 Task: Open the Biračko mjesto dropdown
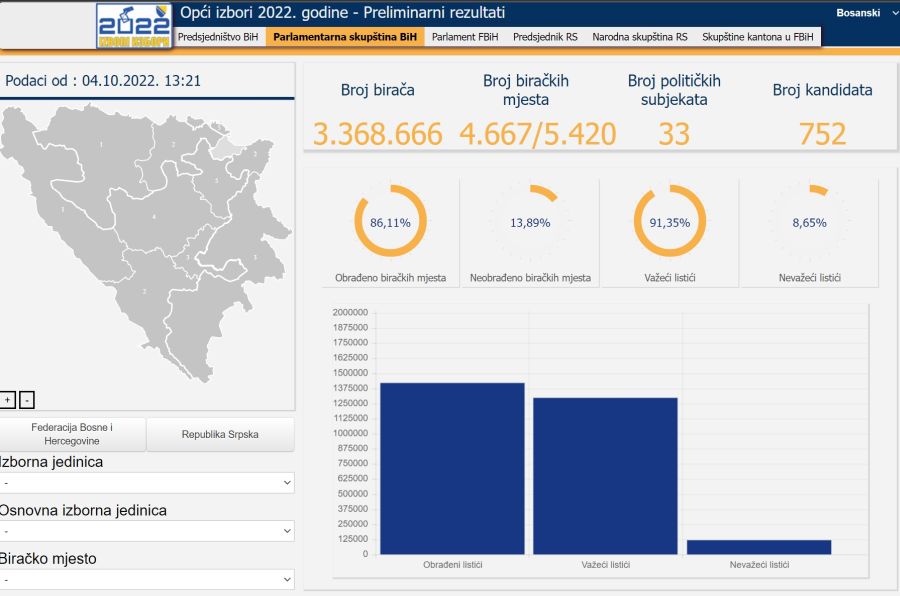click(x=147, y=579)
